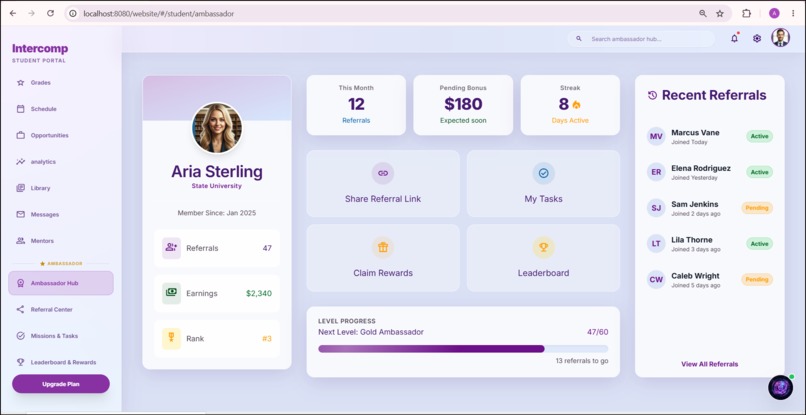Go back with the browser back arrow

tap(13, 13)
